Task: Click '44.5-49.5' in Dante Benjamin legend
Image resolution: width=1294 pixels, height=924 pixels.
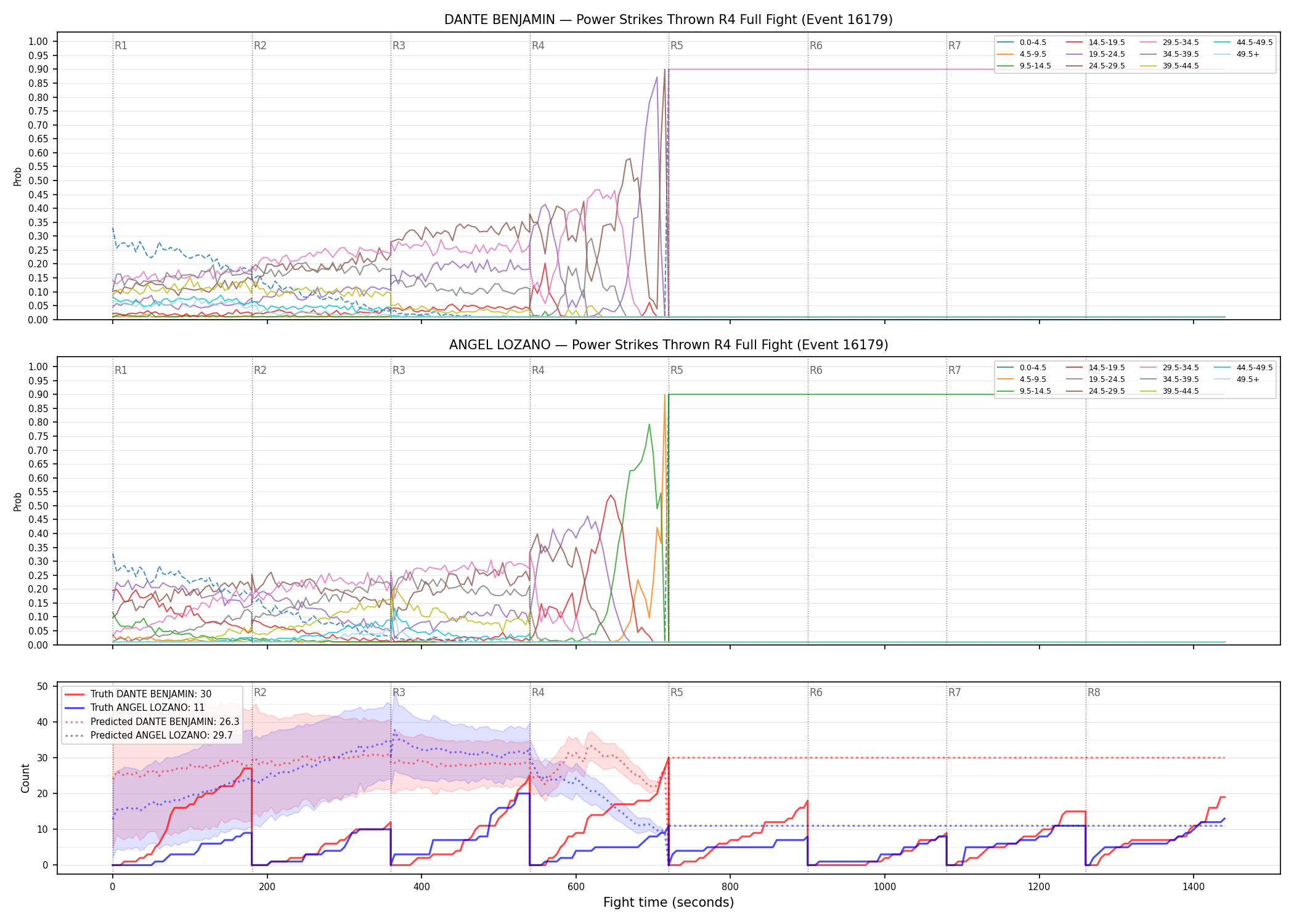Action: [1255, 43]
